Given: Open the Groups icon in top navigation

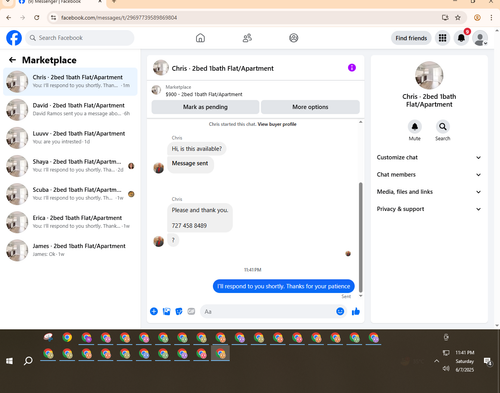Looking at the screenshot, I should coord(294,38).
